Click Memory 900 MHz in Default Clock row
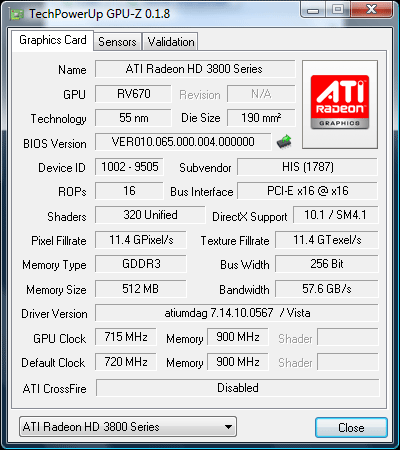 pyautogui.click(x=238, y=362)
